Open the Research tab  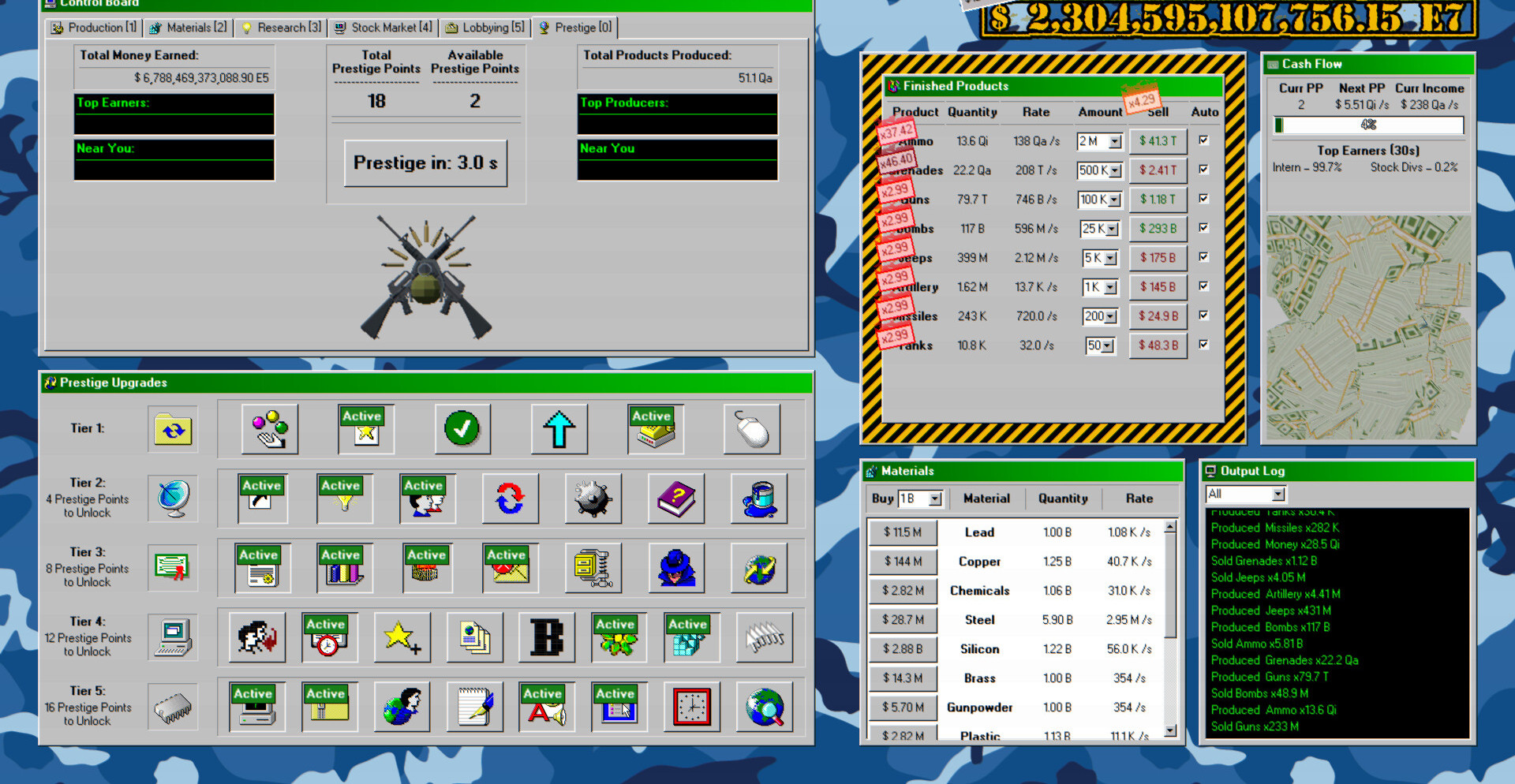click(282, 28)
